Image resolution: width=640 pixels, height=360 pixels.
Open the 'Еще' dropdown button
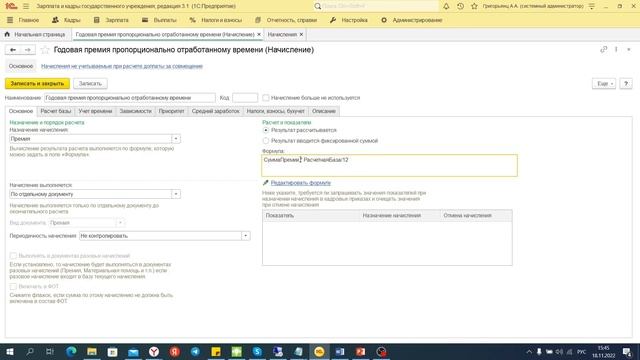pyautogui.click(x=604, y=84)
